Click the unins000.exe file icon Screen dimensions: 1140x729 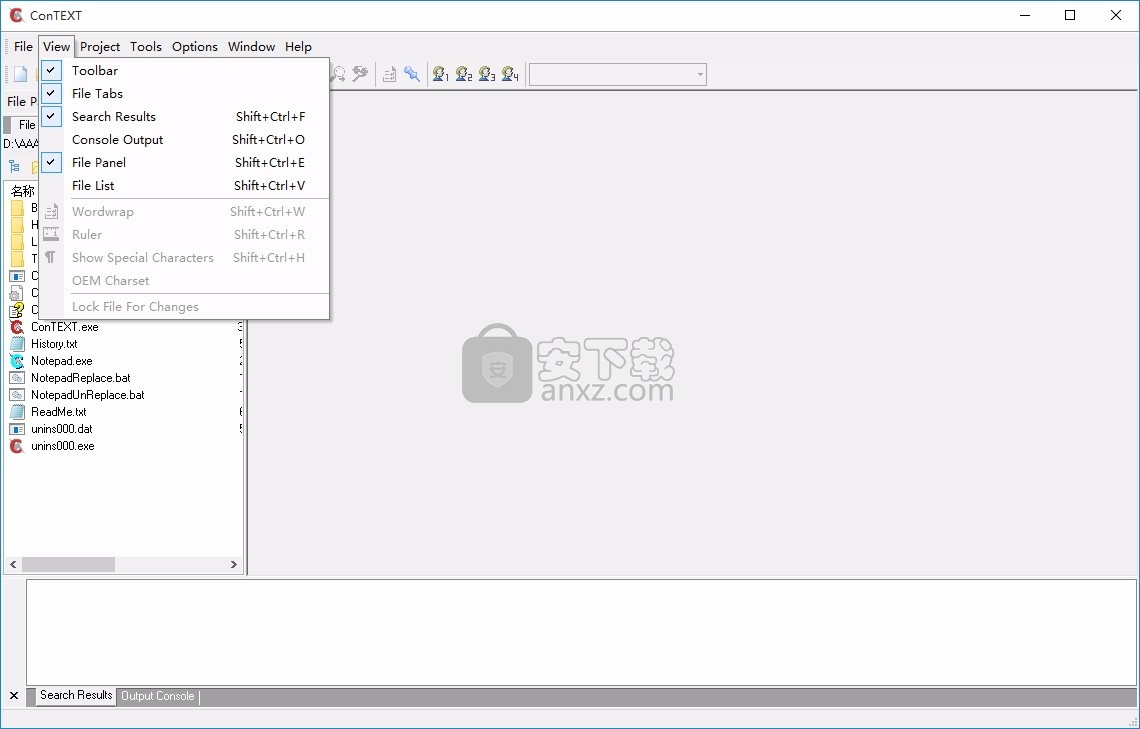tap(17, 446)
